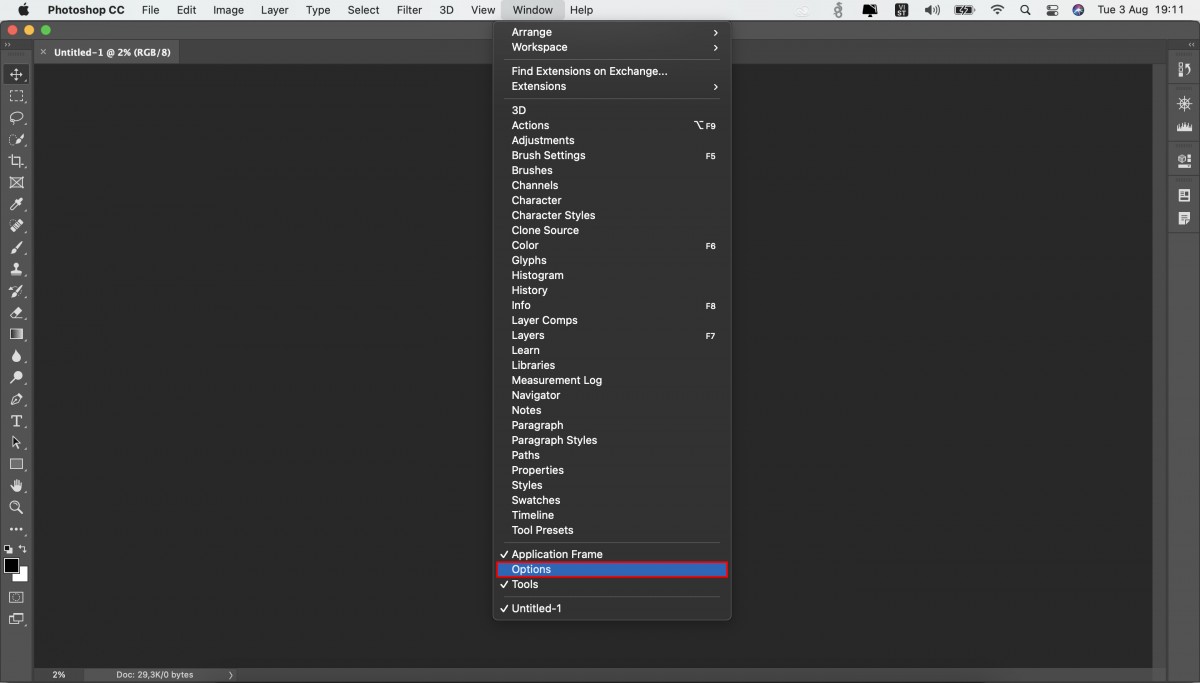This screenshot has width=1200, height=683.
Task: Close the Untitled-1 document tab
Action: (43, 52)
